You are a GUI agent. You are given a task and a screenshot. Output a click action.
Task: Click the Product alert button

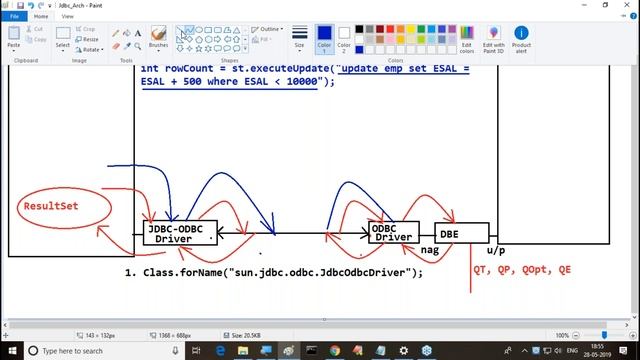pos(521,39)
